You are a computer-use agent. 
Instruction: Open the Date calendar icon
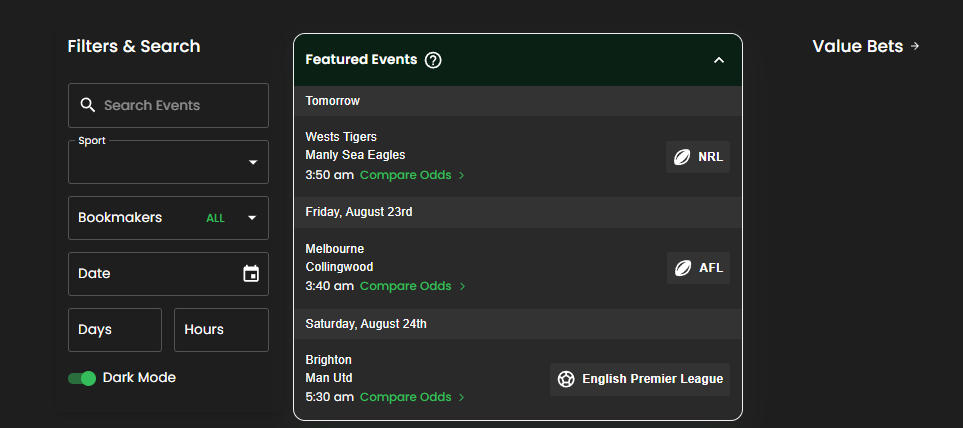[x=251, y=274]
